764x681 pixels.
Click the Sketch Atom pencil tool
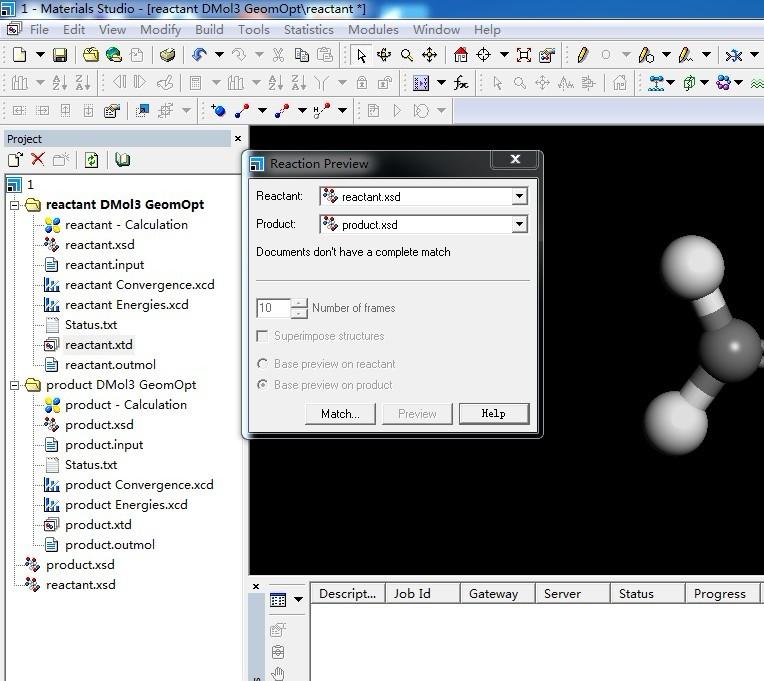point(582,55)
